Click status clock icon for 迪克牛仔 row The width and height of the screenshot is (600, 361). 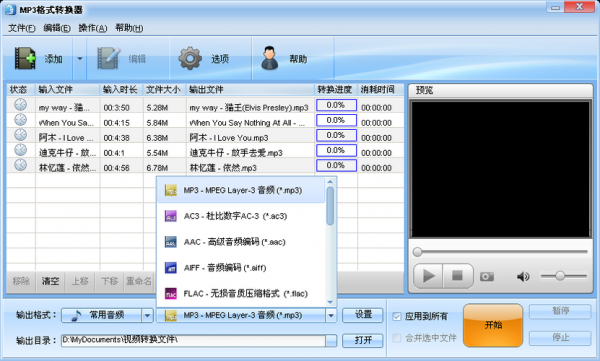(20, 150)
